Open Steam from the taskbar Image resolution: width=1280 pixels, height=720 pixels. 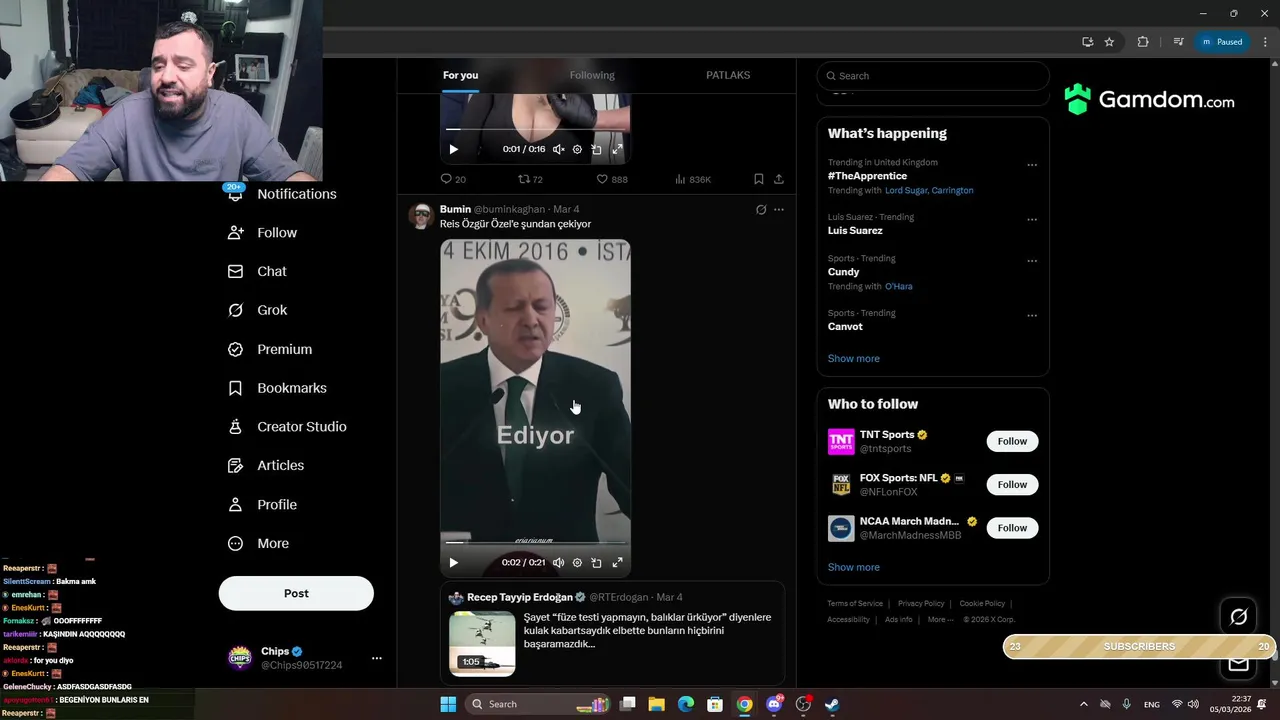click(831, 704)
